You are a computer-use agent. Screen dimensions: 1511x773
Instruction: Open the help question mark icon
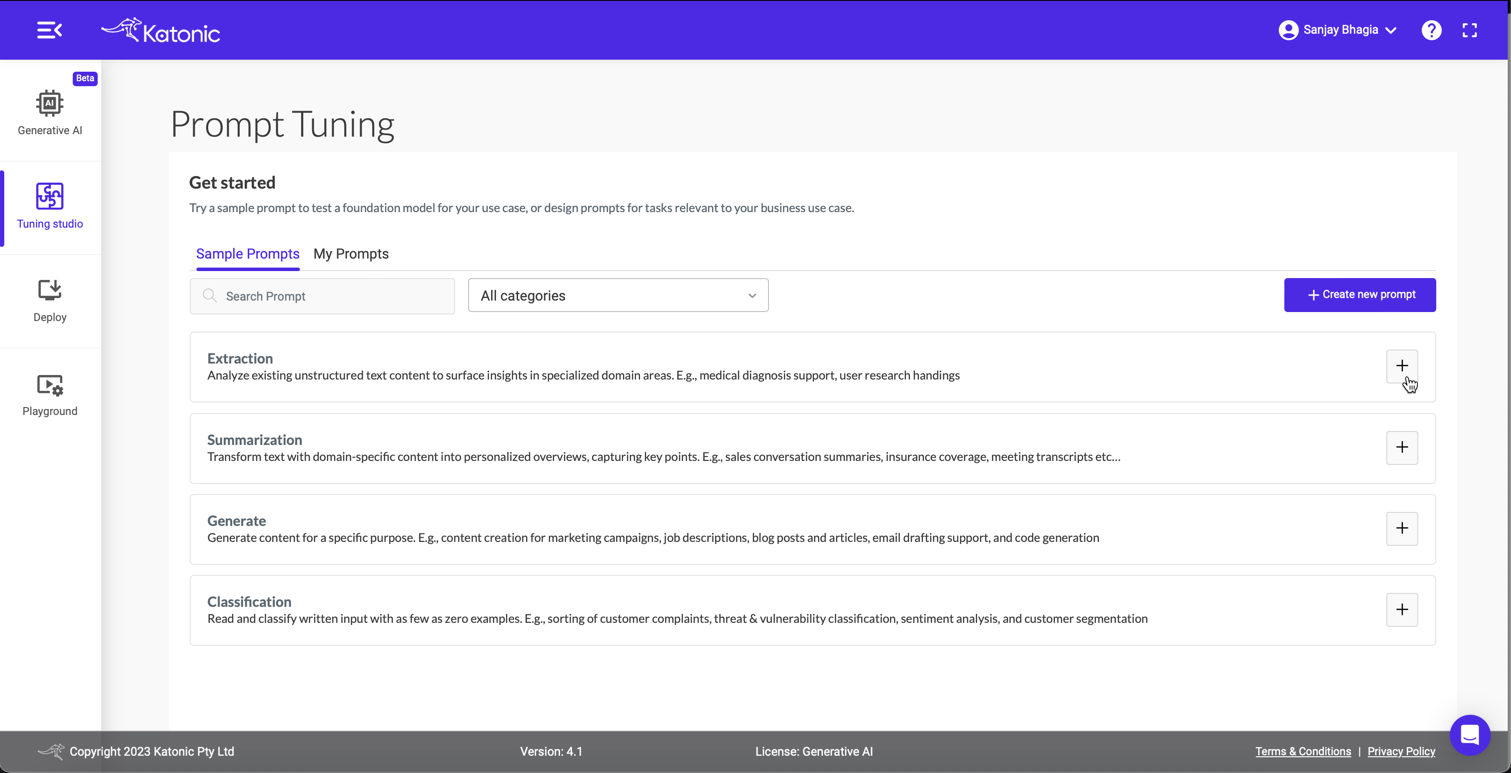coord(1431,30)
